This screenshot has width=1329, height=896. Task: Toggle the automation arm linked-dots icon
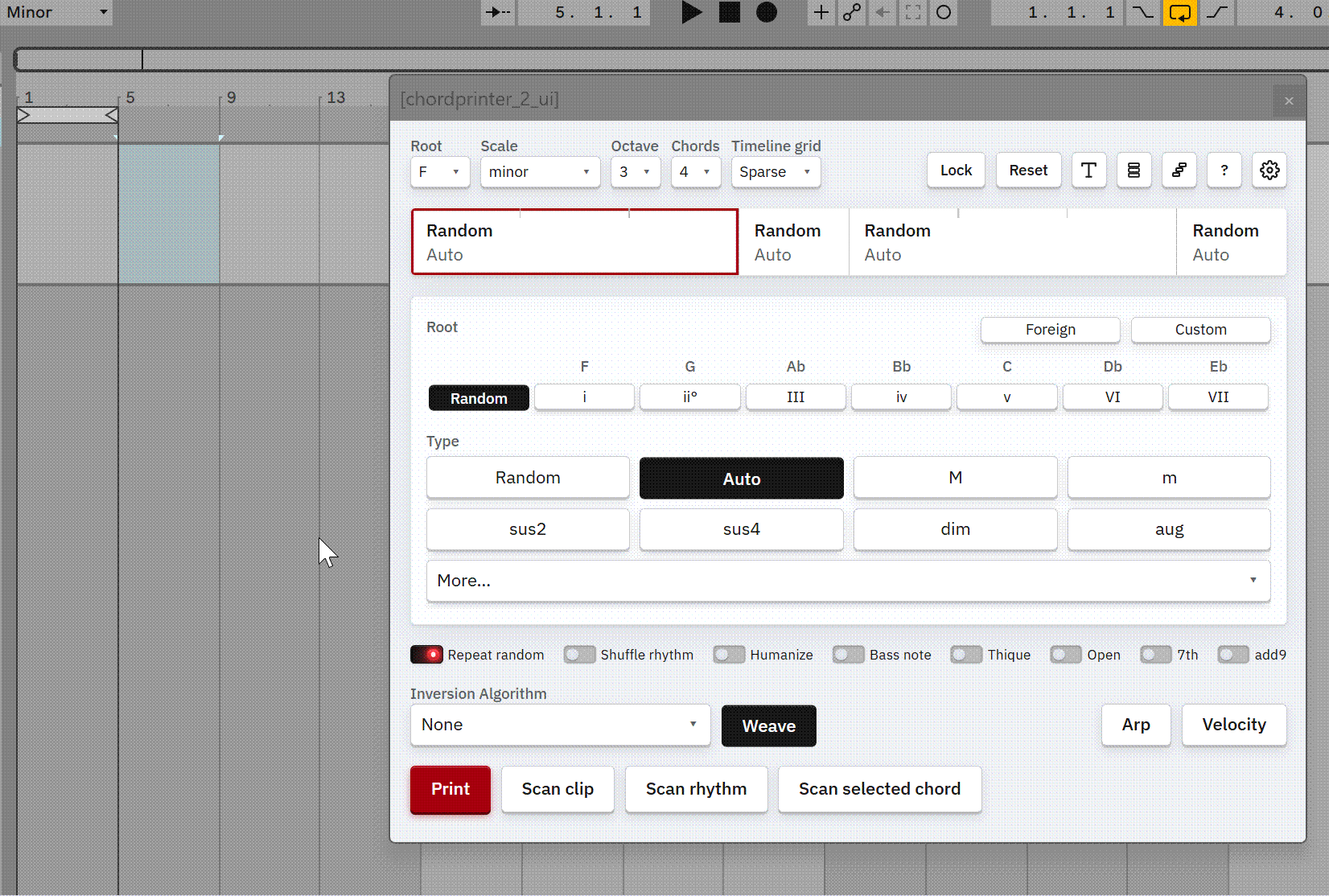coord(852,12)
